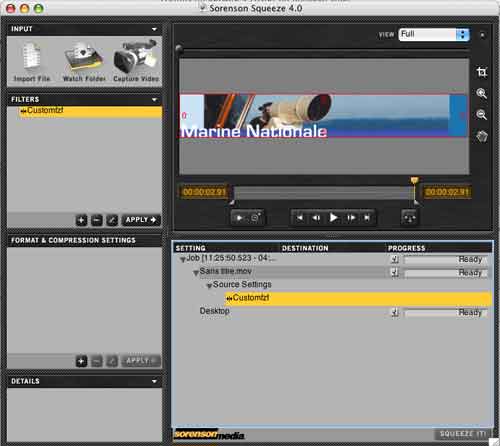The image size is (500, 446).
Task: Toggle the checkbox in the Desktop row
Action: click(x=395, y=312)
